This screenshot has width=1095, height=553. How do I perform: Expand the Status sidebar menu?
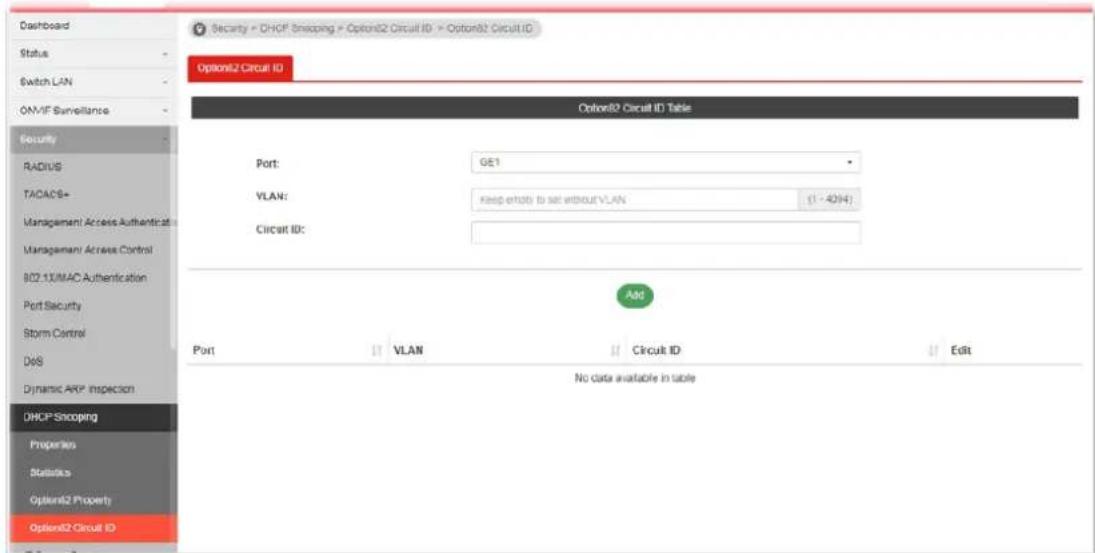click(x=94, y=54)
